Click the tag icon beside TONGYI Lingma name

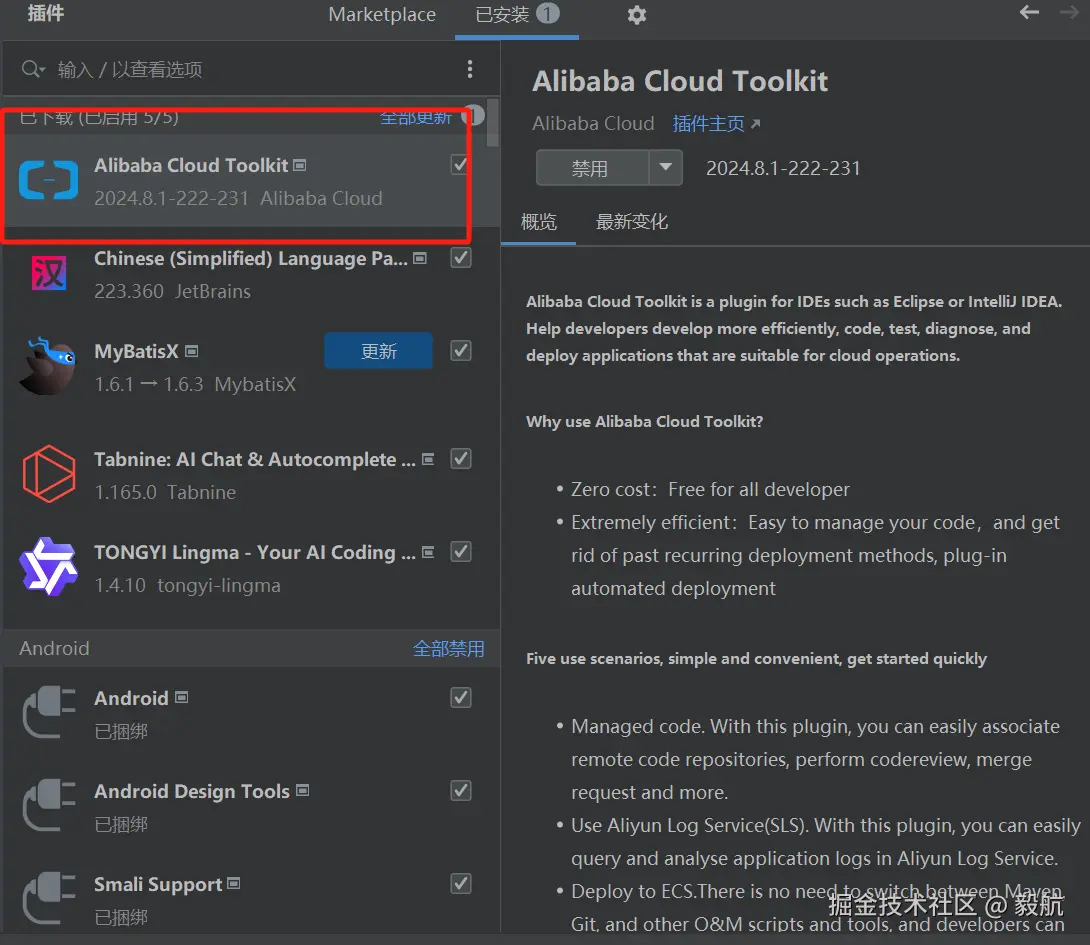click(x=428, y=552)
